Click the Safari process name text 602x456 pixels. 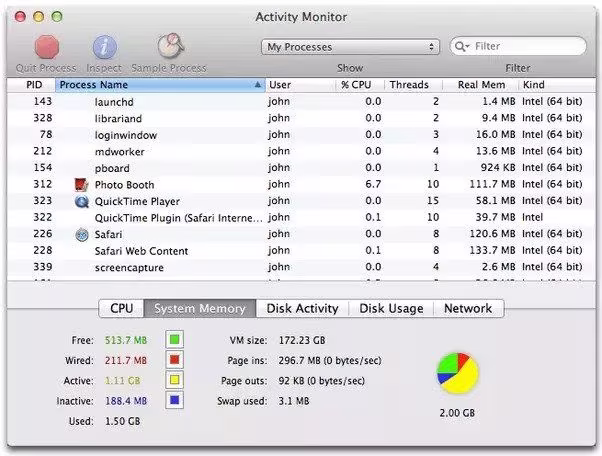tap(109, 235)
